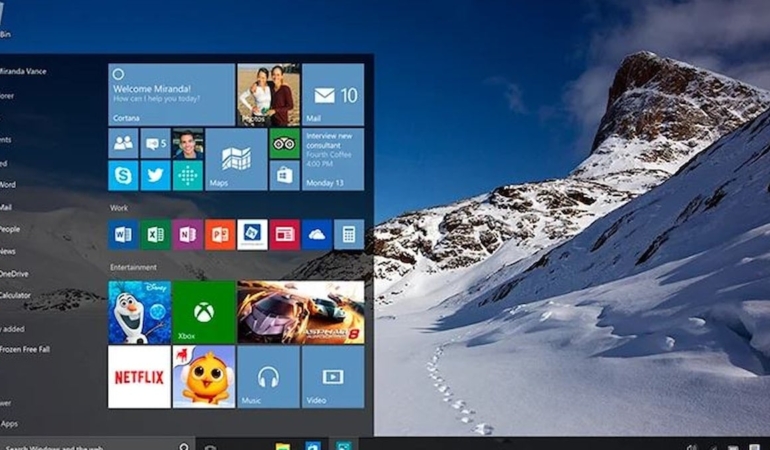Open the Photos tile
770x450 pixels.
tap(269, 94)
